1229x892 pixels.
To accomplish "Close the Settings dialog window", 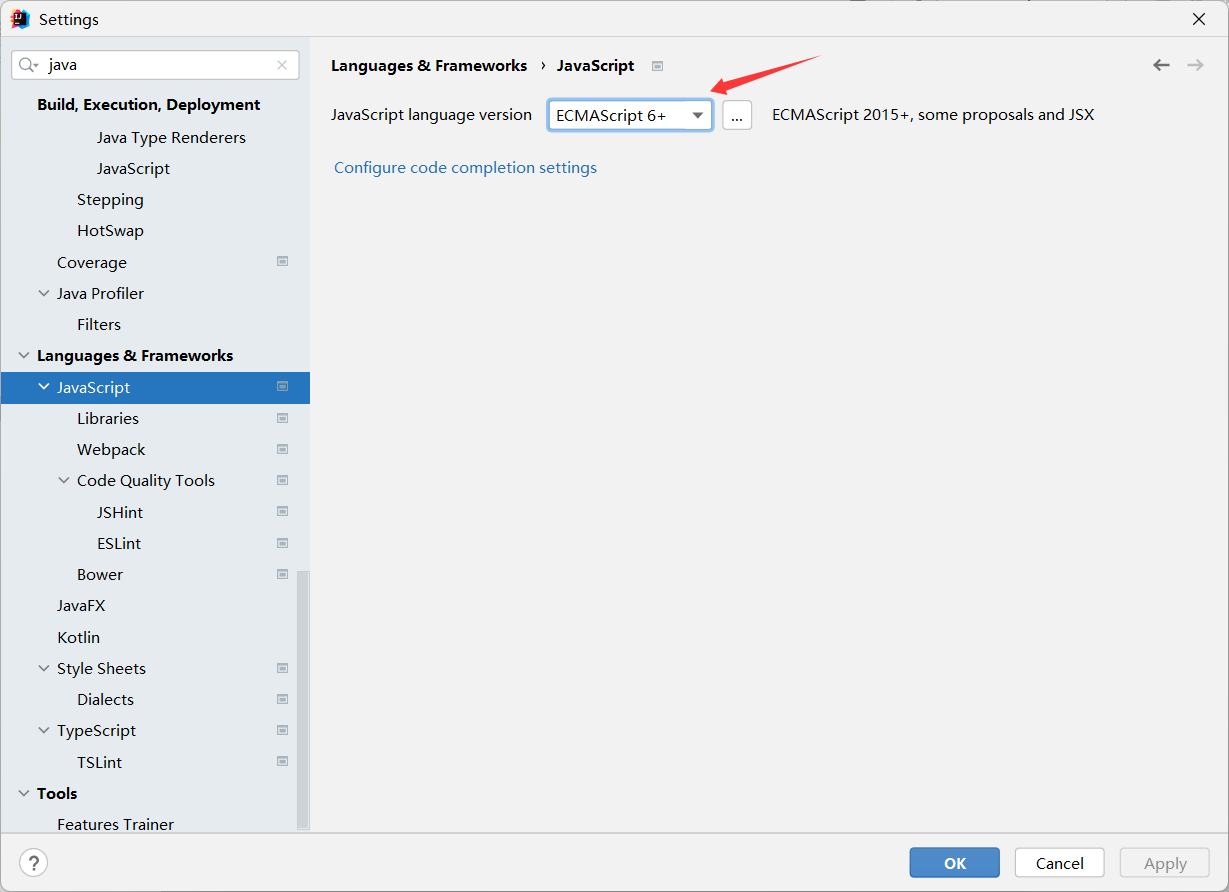I will [x=1198, y=19].
